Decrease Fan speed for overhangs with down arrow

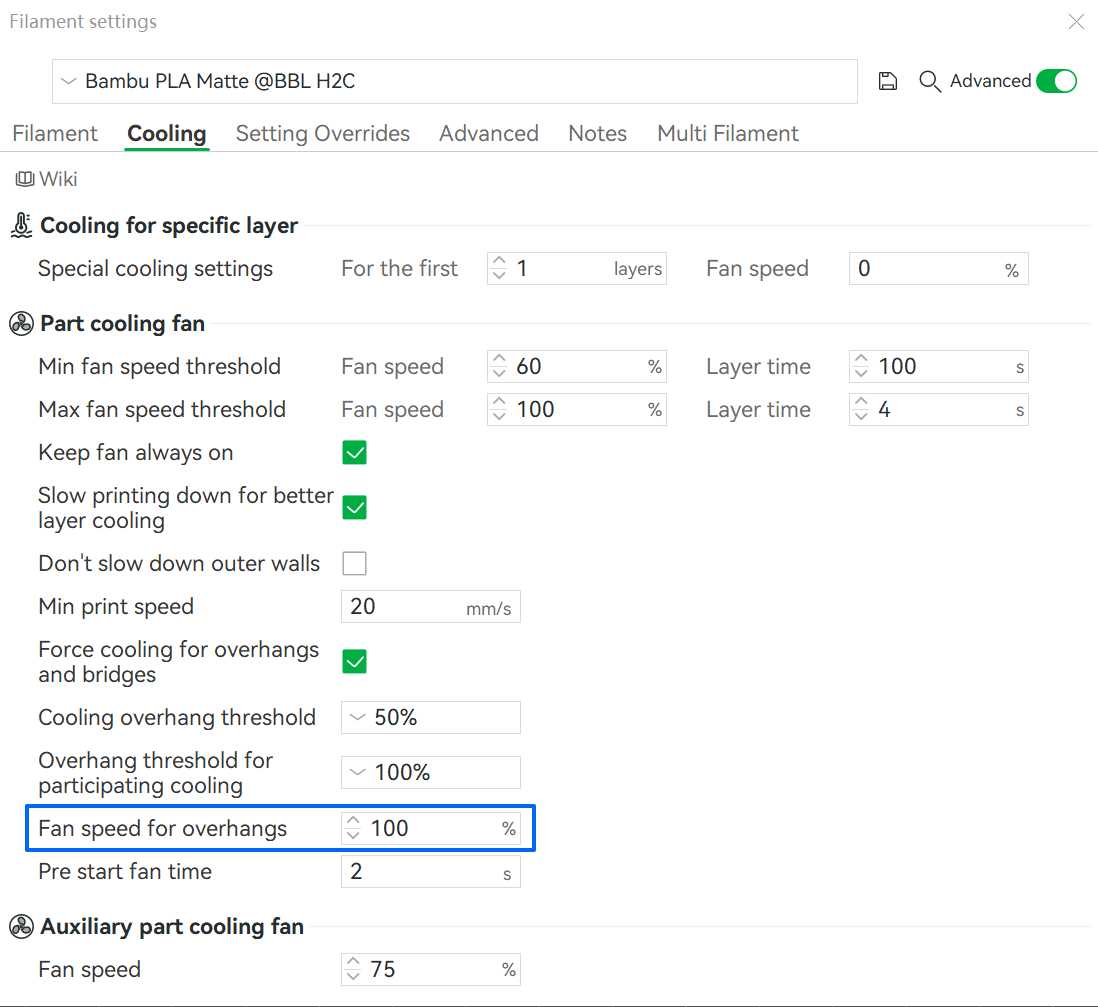click(353, 835)
